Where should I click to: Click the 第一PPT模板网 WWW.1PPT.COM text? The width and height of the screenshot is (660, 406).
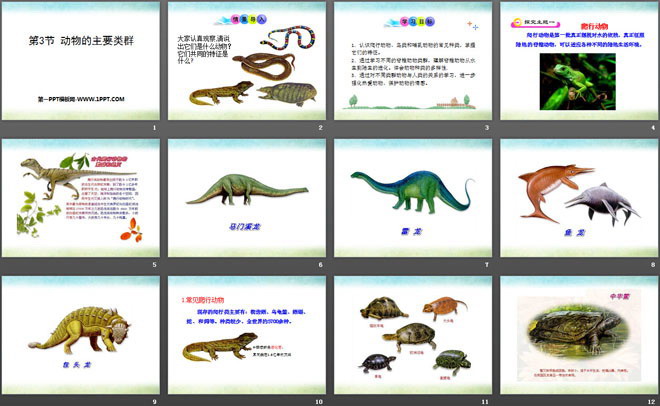click(x=81, y=99)
